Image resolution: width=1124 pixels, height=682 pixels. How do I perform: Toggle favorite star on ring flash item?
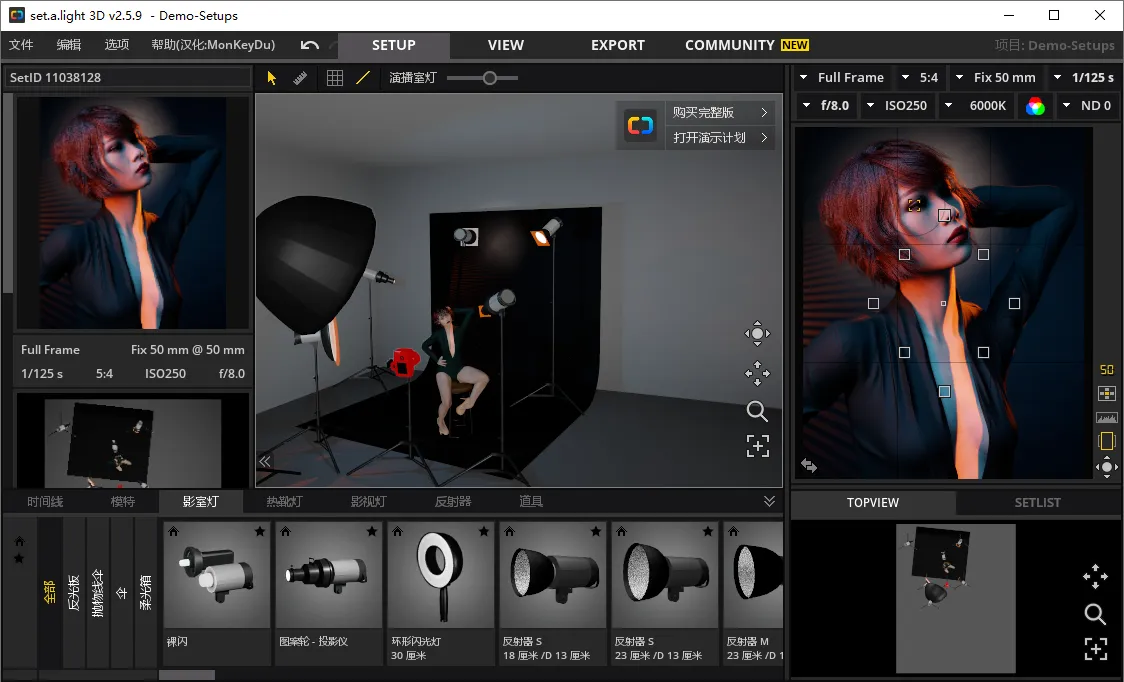(x=484, y=531)
